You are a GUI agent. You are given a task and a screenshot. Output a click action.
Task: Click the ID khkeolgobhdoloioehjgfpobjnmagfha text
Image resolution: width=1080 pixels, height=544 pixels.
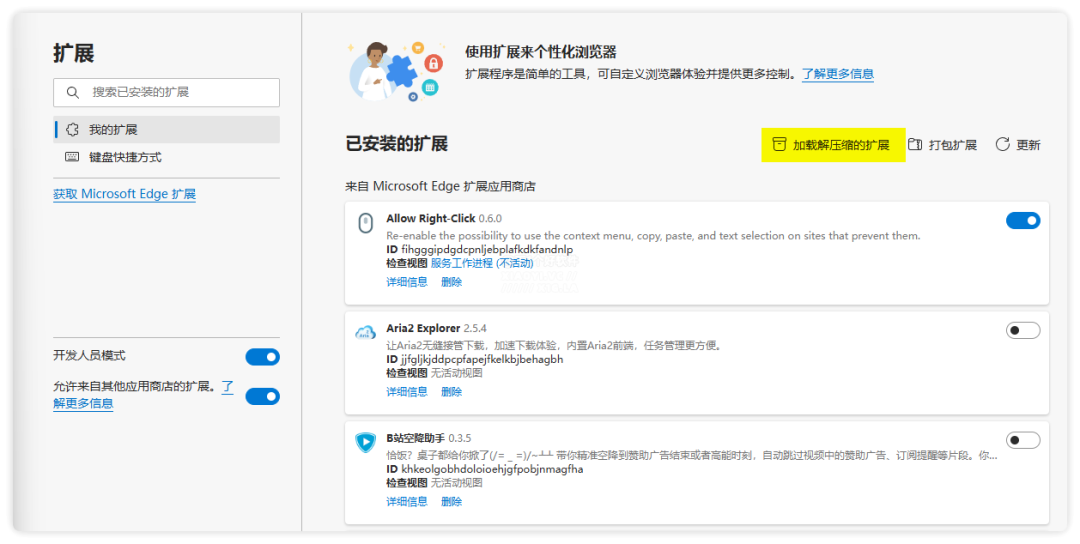(x=485, y=470)
